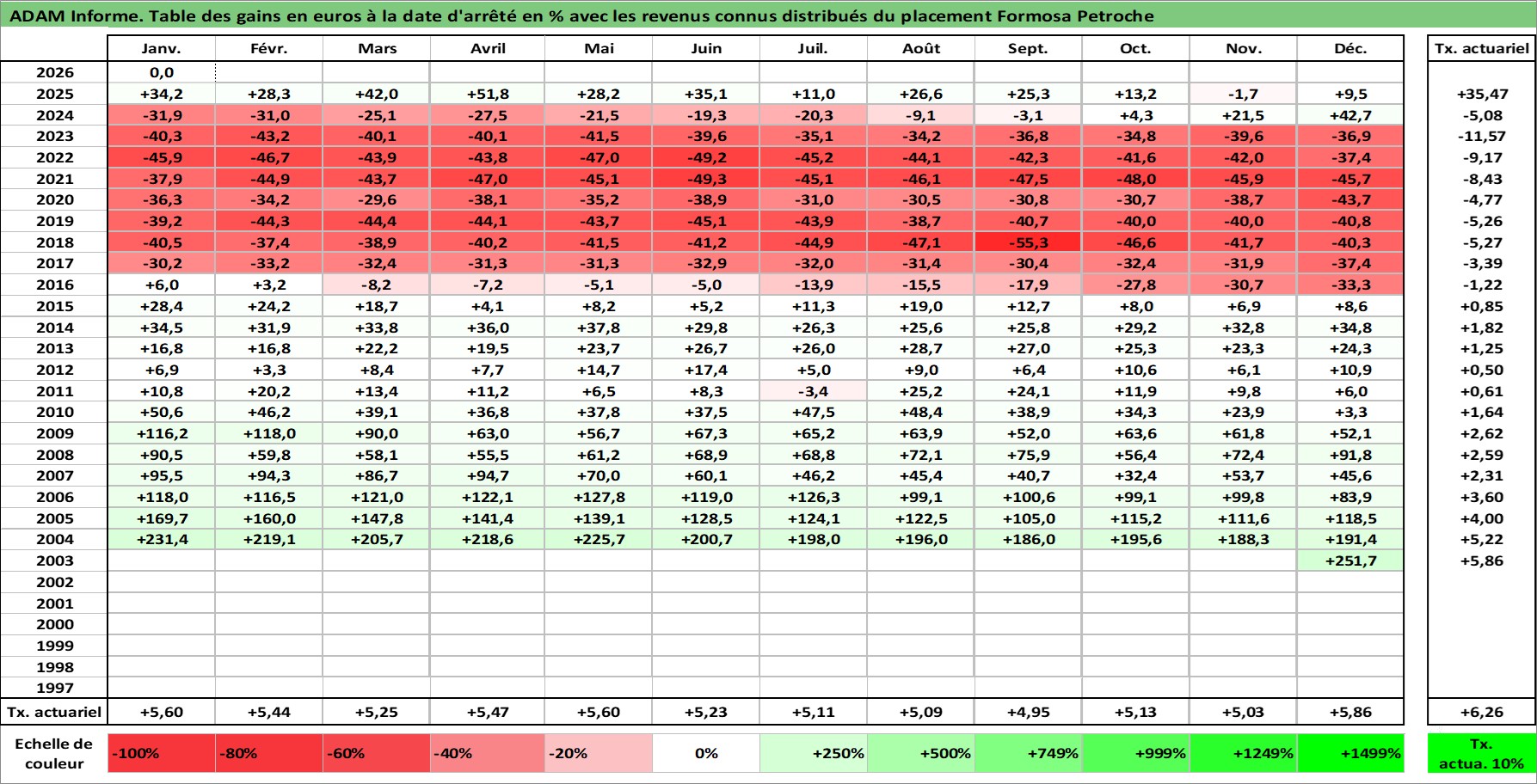Select the -3,4 cell in July 2011
The image size is (1537, 784).
coord(814,391)
